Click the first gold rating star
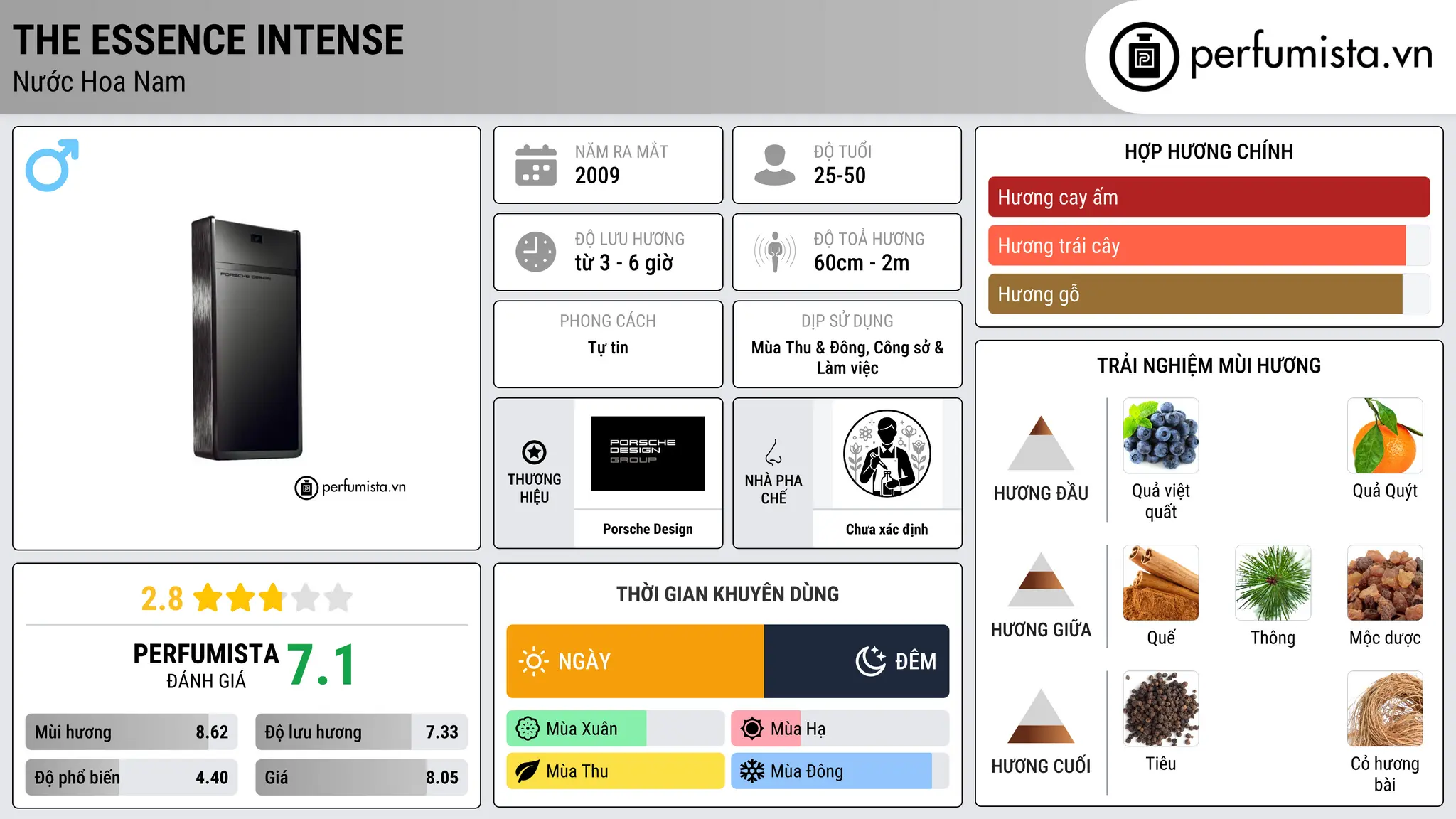Viewport: 1456px width, 819px height. [208, 598]
